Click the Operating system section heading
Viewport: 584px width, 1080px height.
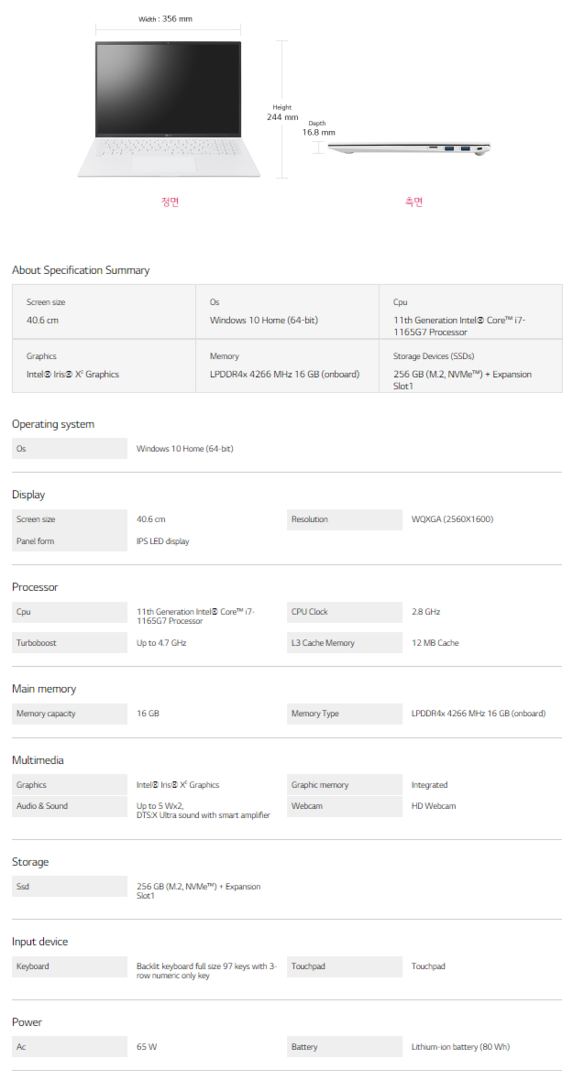point(53,424)
